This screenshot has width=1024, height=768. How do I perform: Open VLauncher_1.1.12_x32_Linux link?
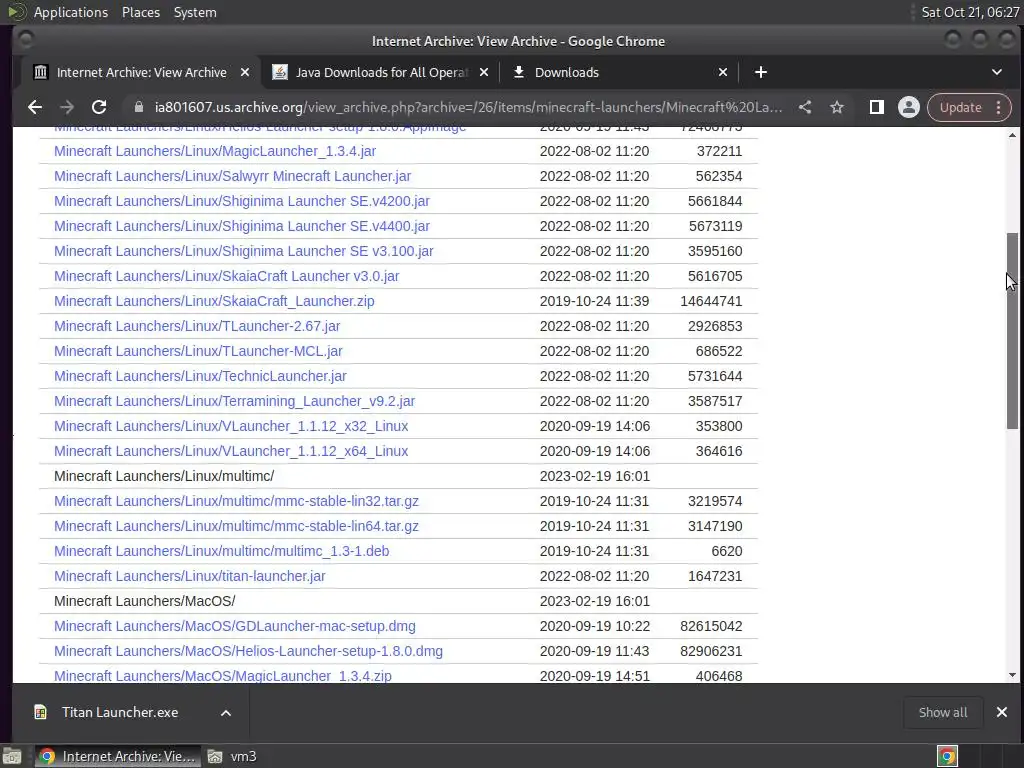pos(231,426)
